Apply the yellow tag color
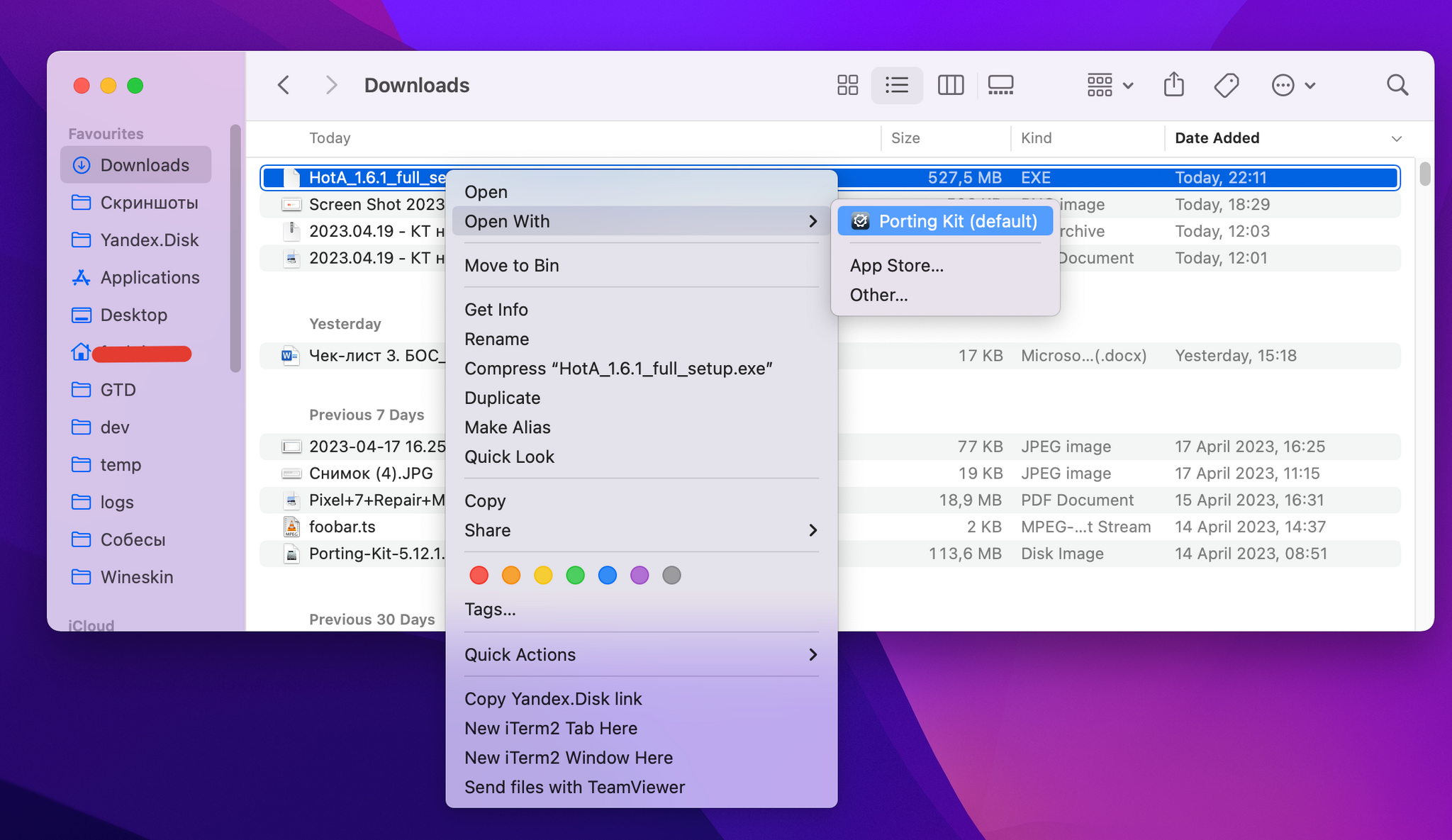Image resolution: width=1452 pixels, height=840 pixels. point(543,575)
